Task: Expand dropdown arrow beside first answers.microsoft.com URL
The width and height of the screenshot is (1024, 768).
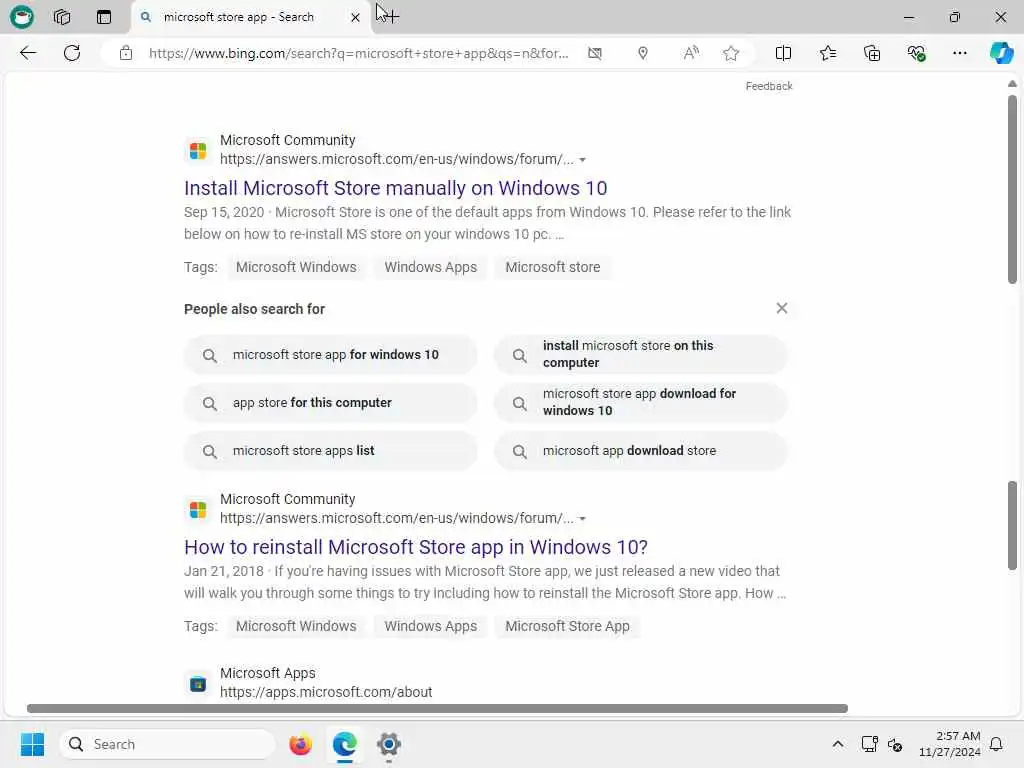Action: 583,159
